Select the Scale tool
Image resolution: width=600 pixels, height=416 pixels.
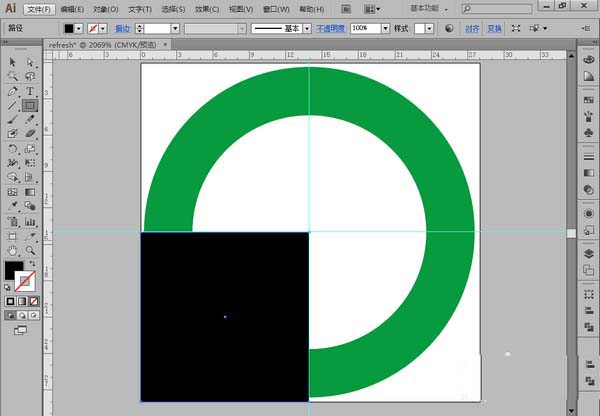pos(30,148)
